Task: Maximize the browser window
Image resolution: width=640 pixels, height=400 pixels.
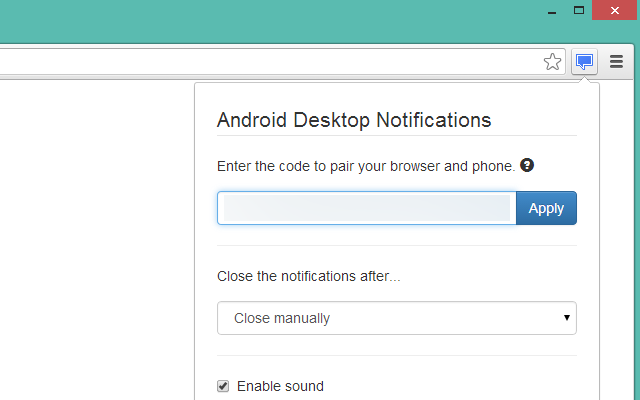Action: [579, 10]
